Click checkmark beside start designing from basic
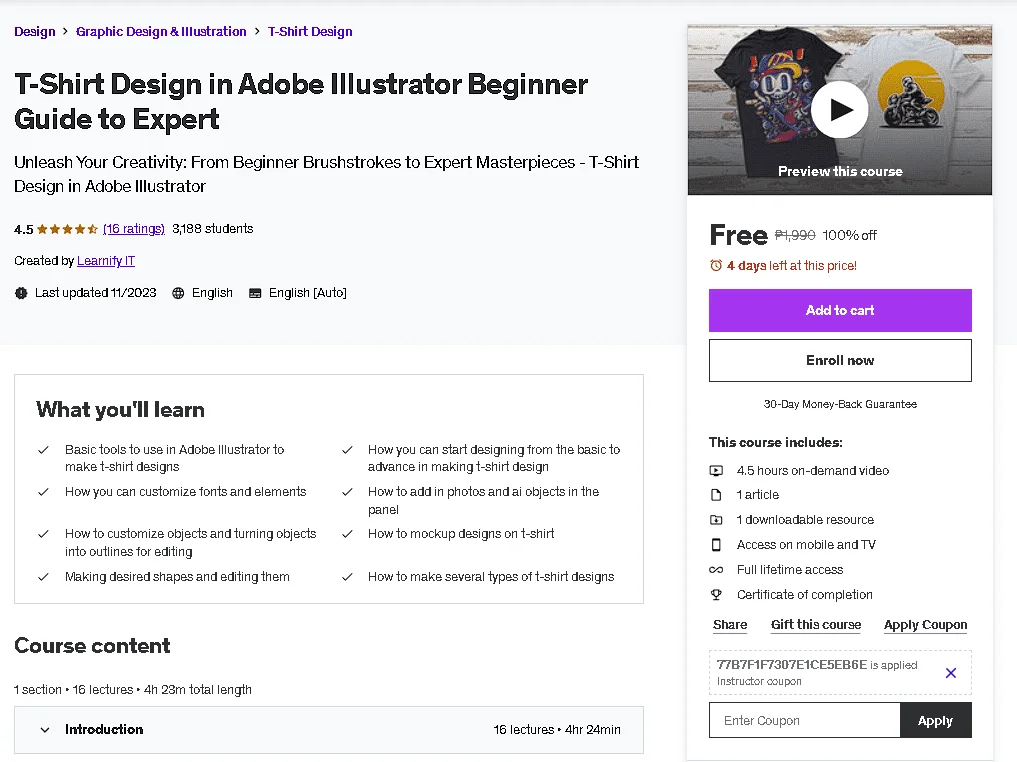Image resolution: width=1017 pixels, height=762 pixels. [347, 450]
